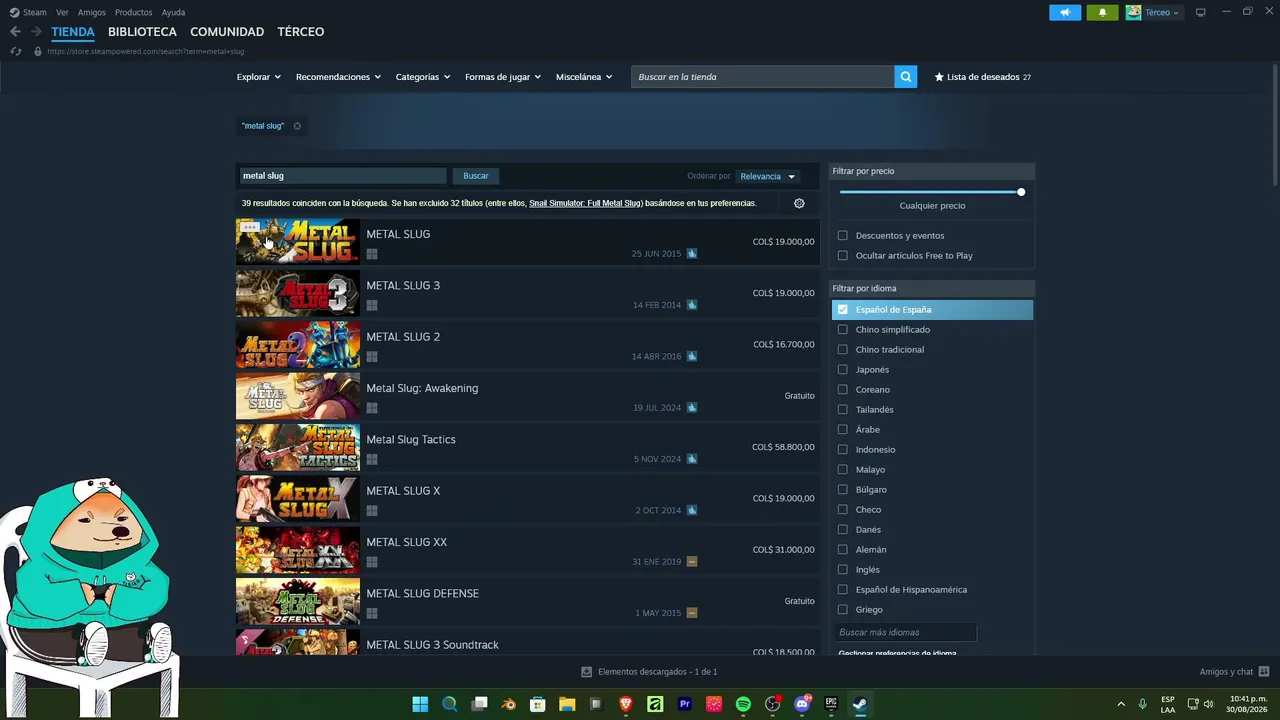Click the magnifier search button in store
Viewport: 1280px width, 720px height.
click(x=905, y=77)
